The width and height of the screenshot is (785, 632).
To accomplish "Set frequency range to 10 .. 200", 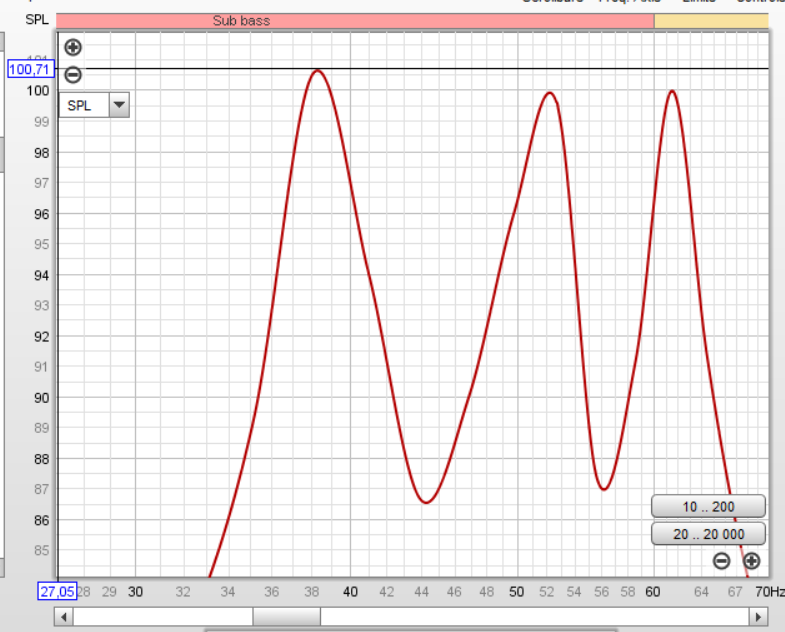I will (x=708, y=506).
